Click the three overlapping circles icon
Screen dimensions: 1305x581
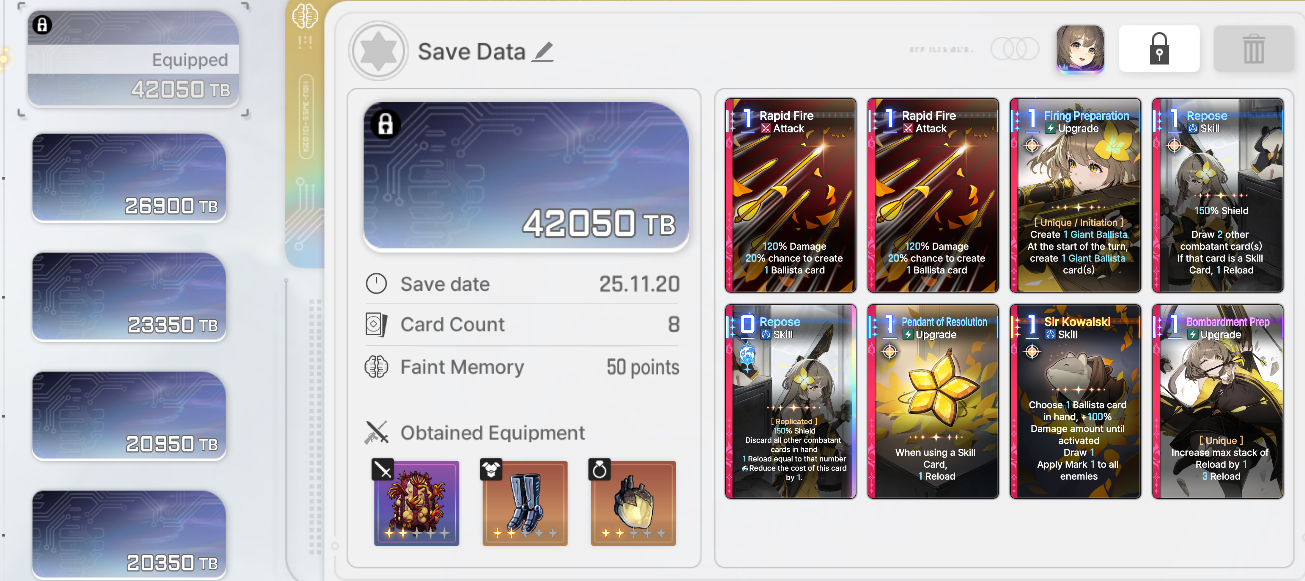1015,49
